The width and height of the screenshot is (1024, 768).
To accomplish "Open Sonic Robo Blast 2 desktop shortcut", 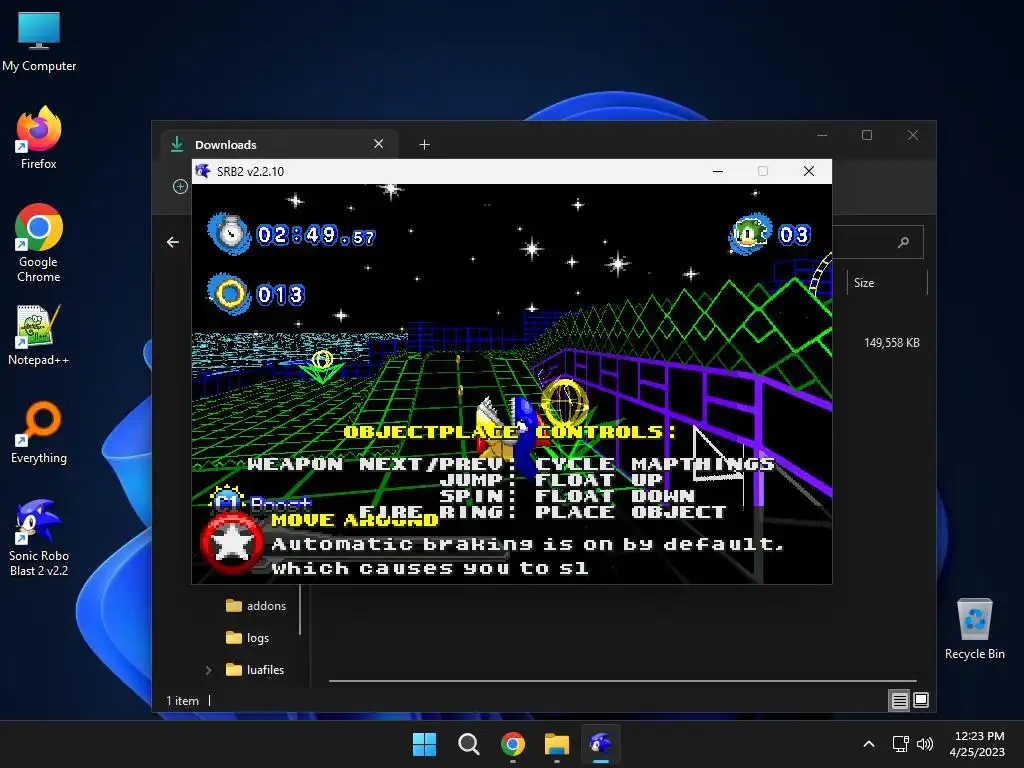I will pyautogui.click(x=39, y=537).
